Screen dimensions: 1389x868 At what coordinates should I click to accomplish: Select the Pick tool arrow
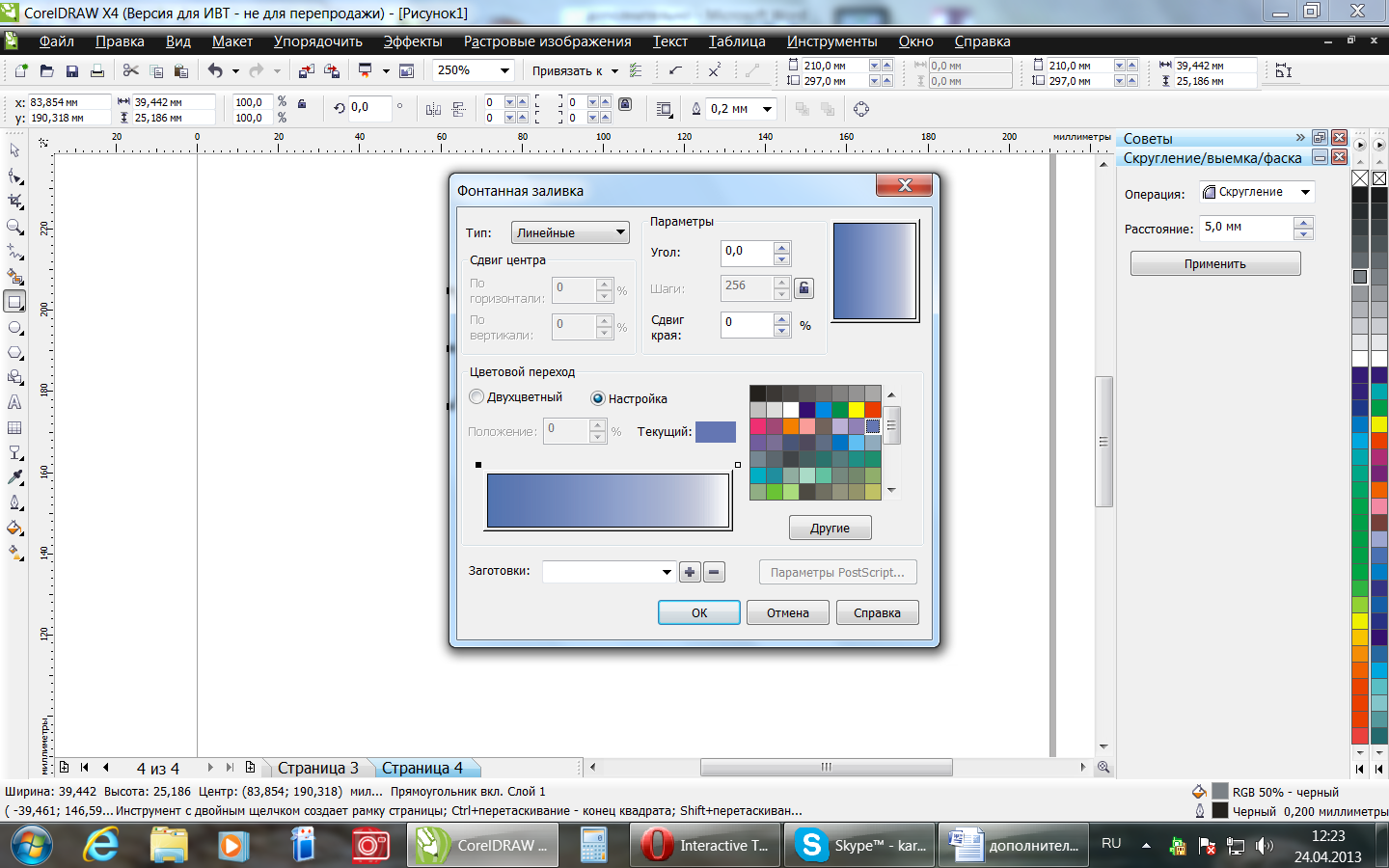[x=14, y=150]
